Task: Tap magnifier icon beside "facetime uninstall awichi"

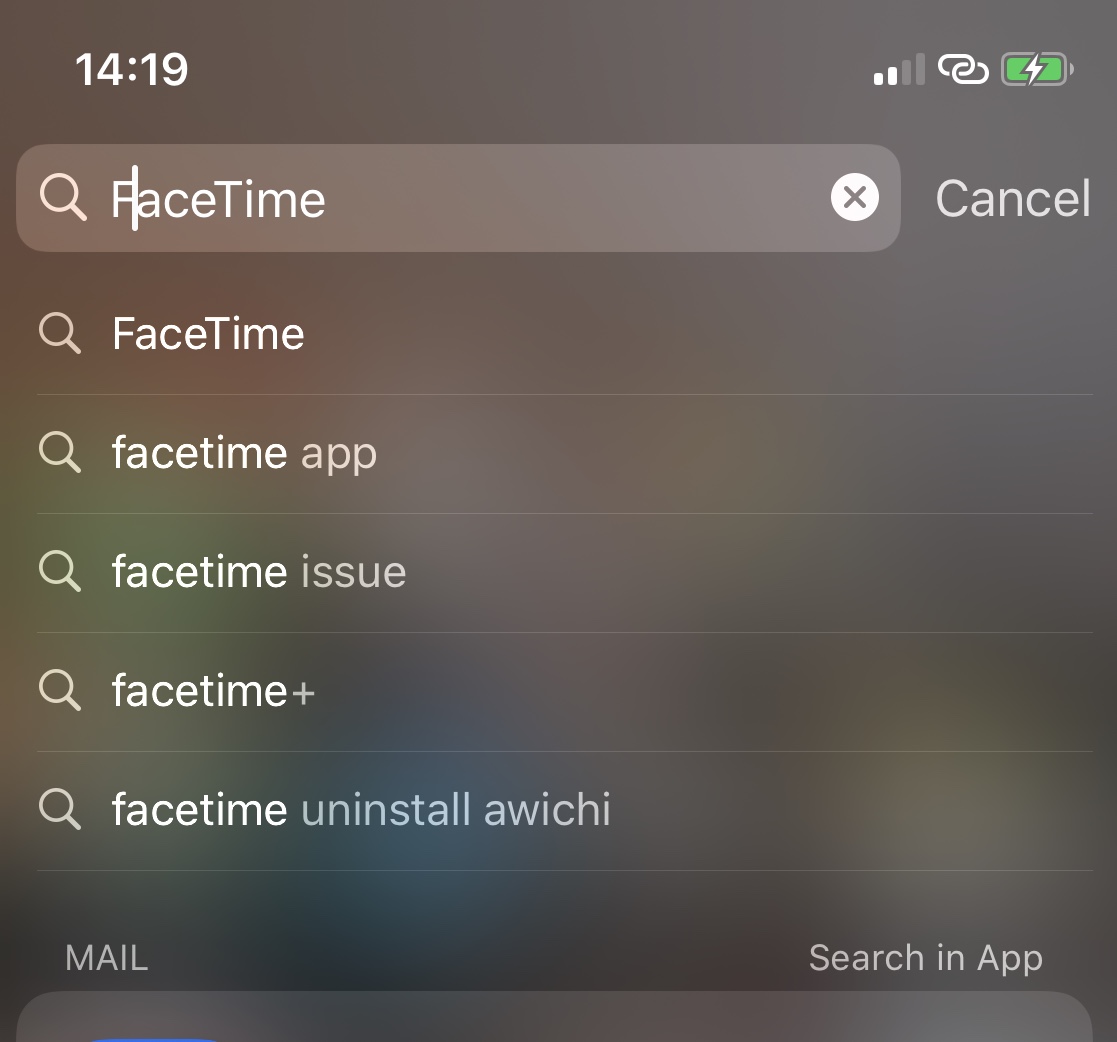Action: [60, 808]
